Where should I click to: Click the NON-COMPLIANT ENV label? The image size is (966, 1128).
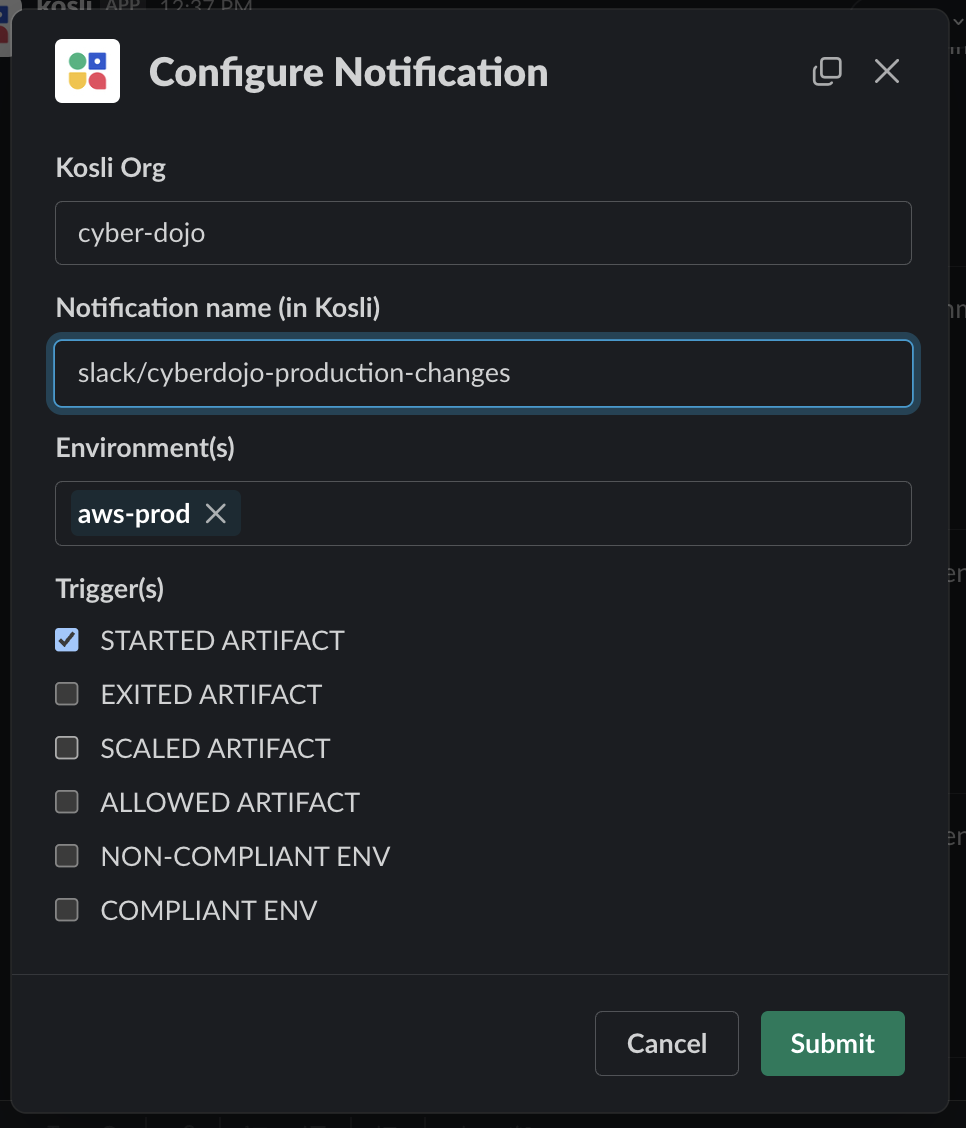click(x=245, y=856)
